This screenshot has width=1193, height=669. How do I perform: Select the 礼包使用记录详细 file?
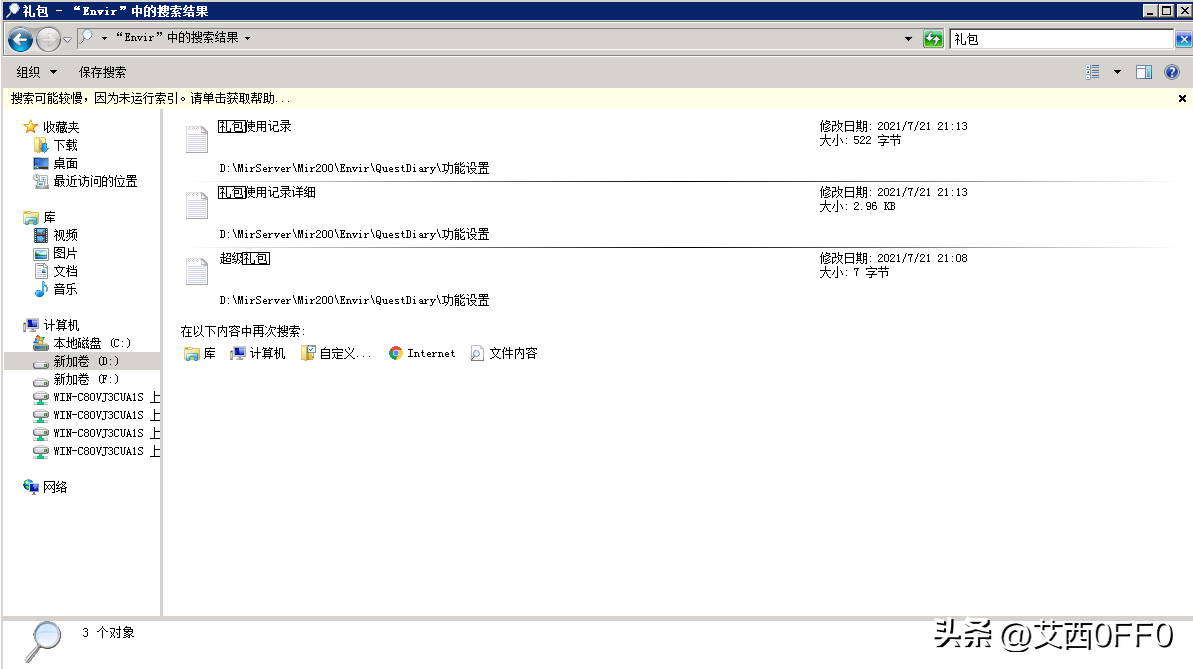267,192
